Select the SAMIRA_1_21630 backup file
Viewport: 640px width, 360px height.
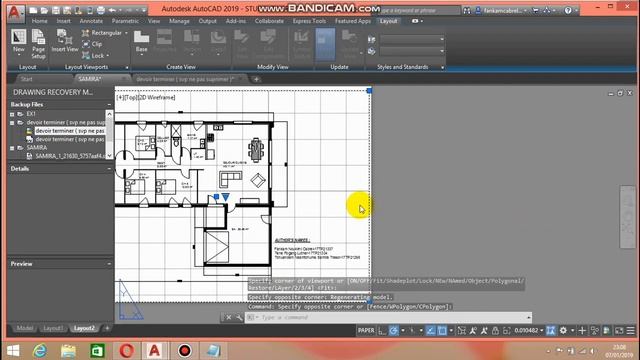tap(69, 156)
